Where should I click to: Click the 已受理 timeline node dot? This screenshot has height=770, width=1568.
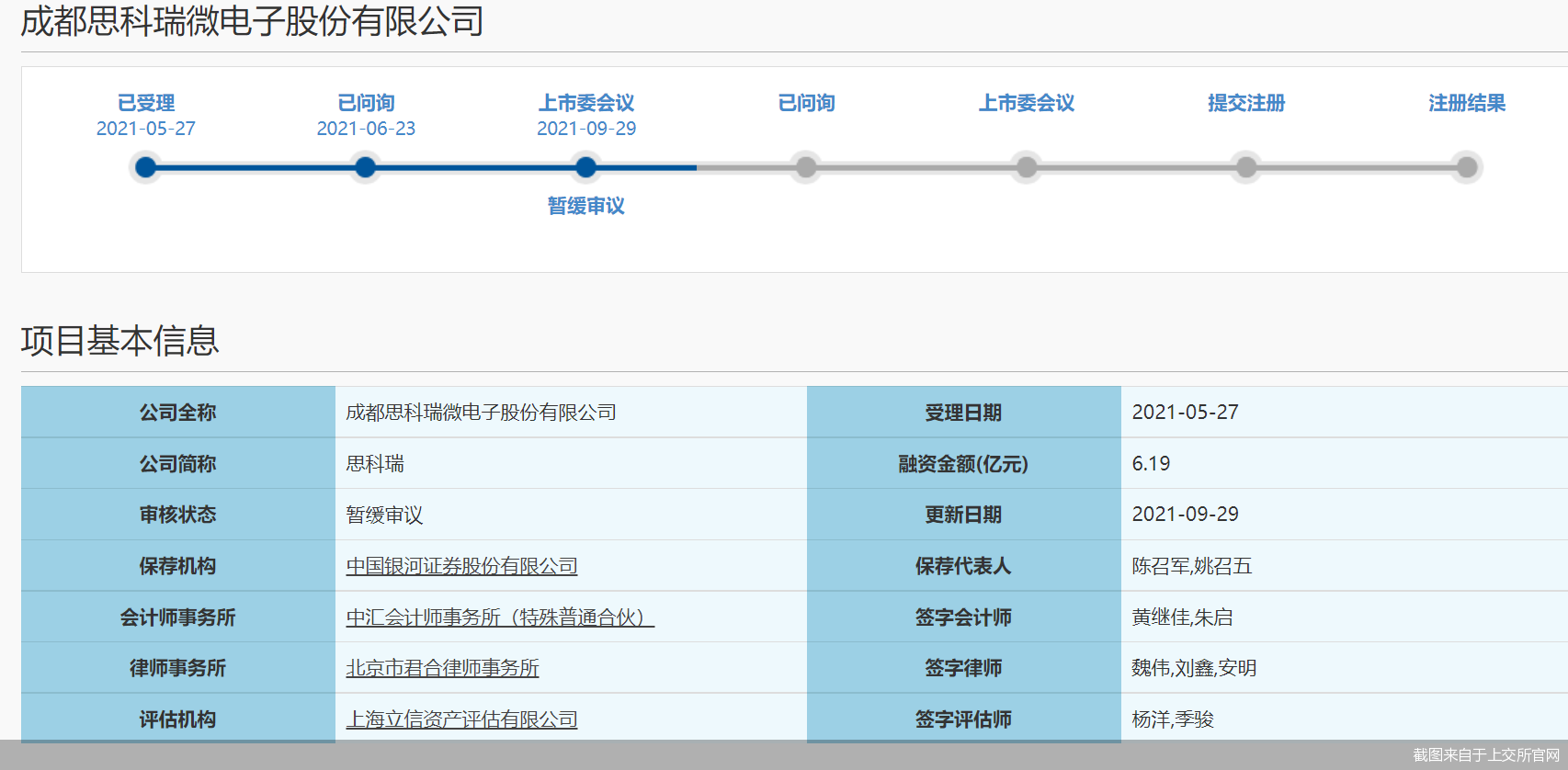pos(145,167)
